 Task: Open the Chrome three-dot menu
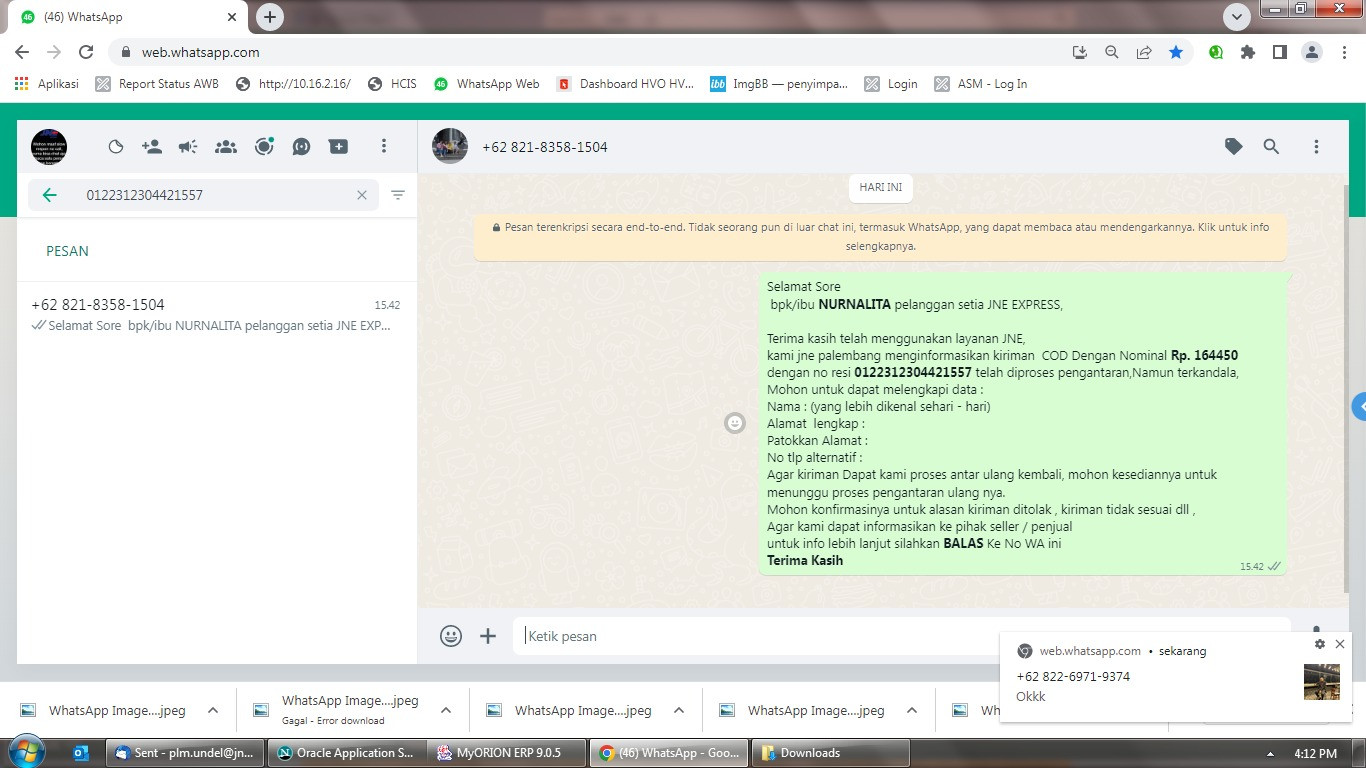click(1344, 52)
